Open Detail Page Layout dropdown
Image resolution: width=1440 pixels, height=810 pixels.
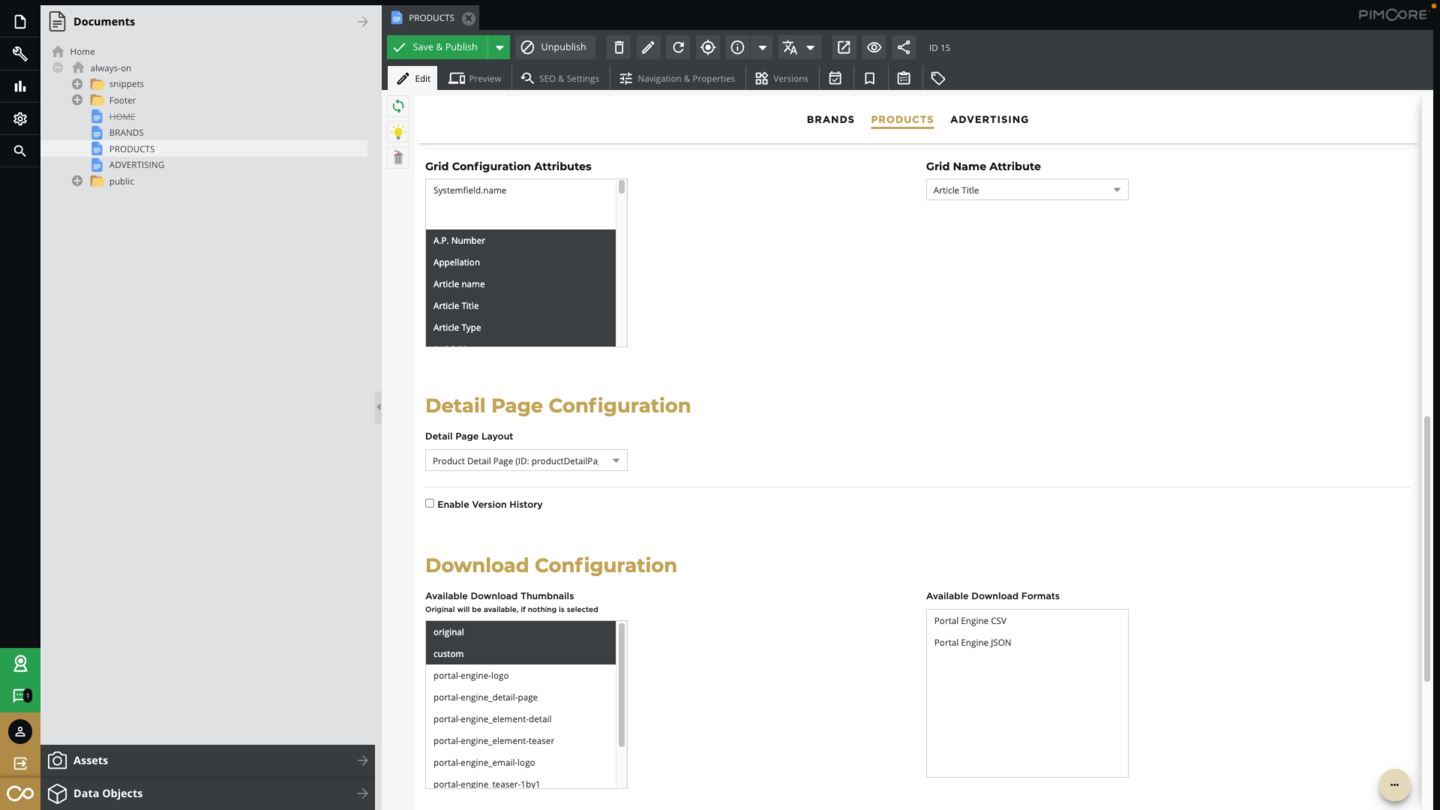[616, 461]
